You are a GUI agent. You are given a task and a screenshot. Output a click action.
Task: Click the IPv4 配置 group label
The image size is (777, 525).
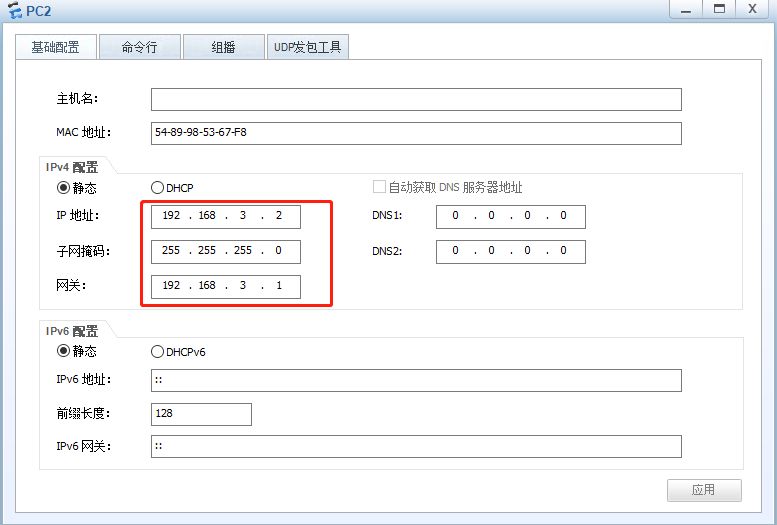(x=72, y=167)
